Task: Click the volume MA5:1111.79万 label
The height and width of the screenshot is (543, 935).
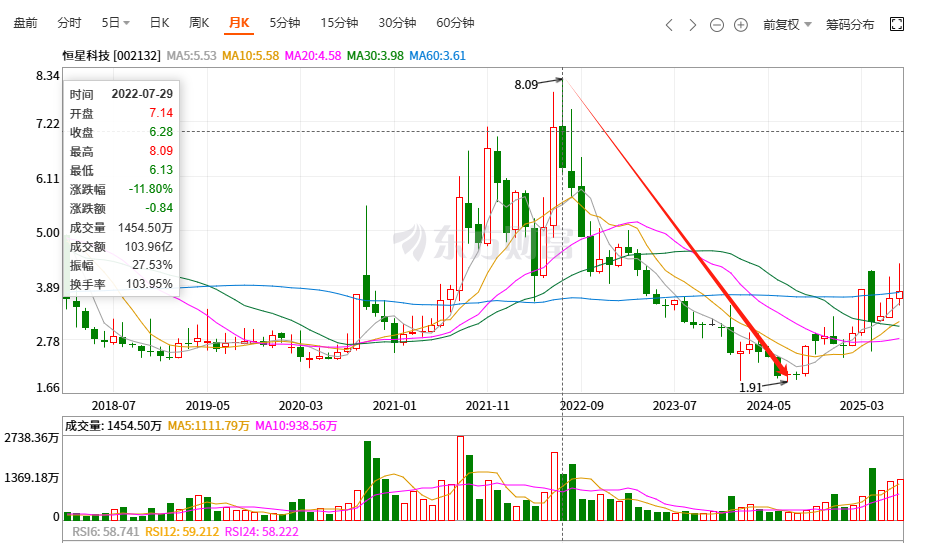Action: (209, 426)
